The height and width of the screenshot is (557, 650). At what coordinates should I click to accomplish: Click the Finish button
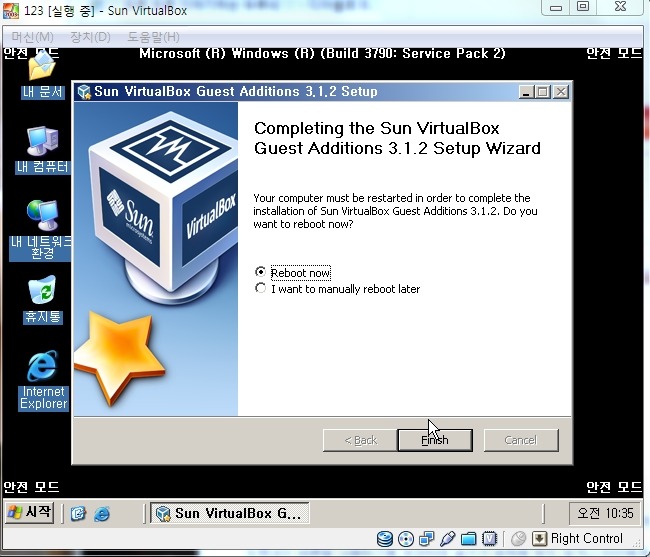[435, 440]
